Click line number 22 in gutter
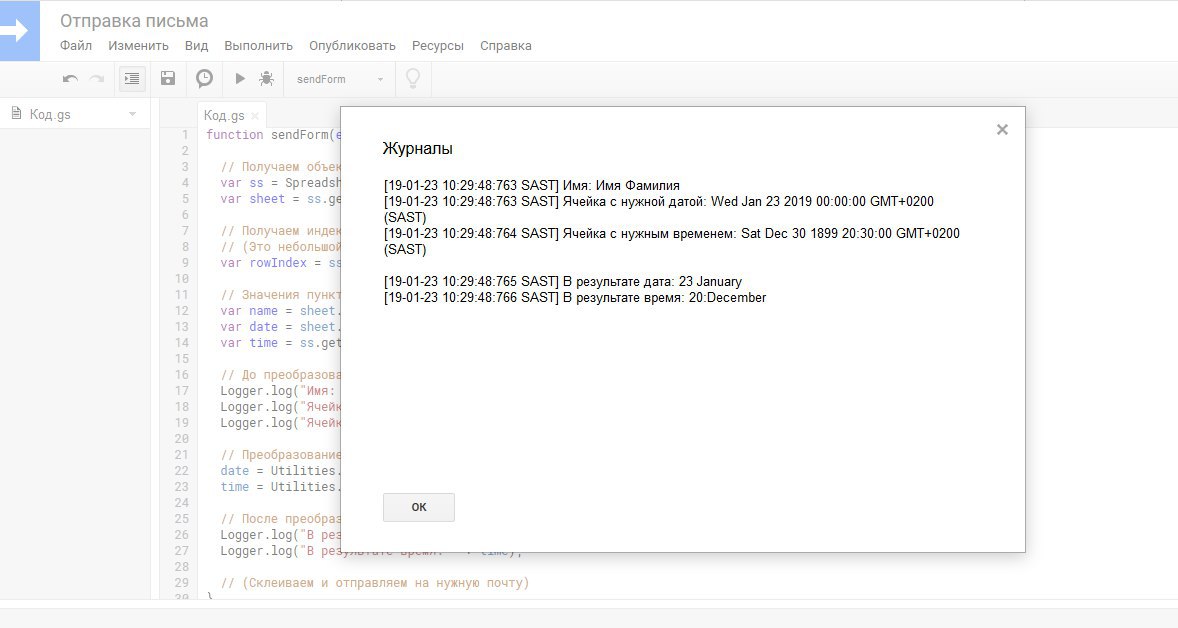The width and height of the screenshot is (1178, 628). (x=181, y=471)
